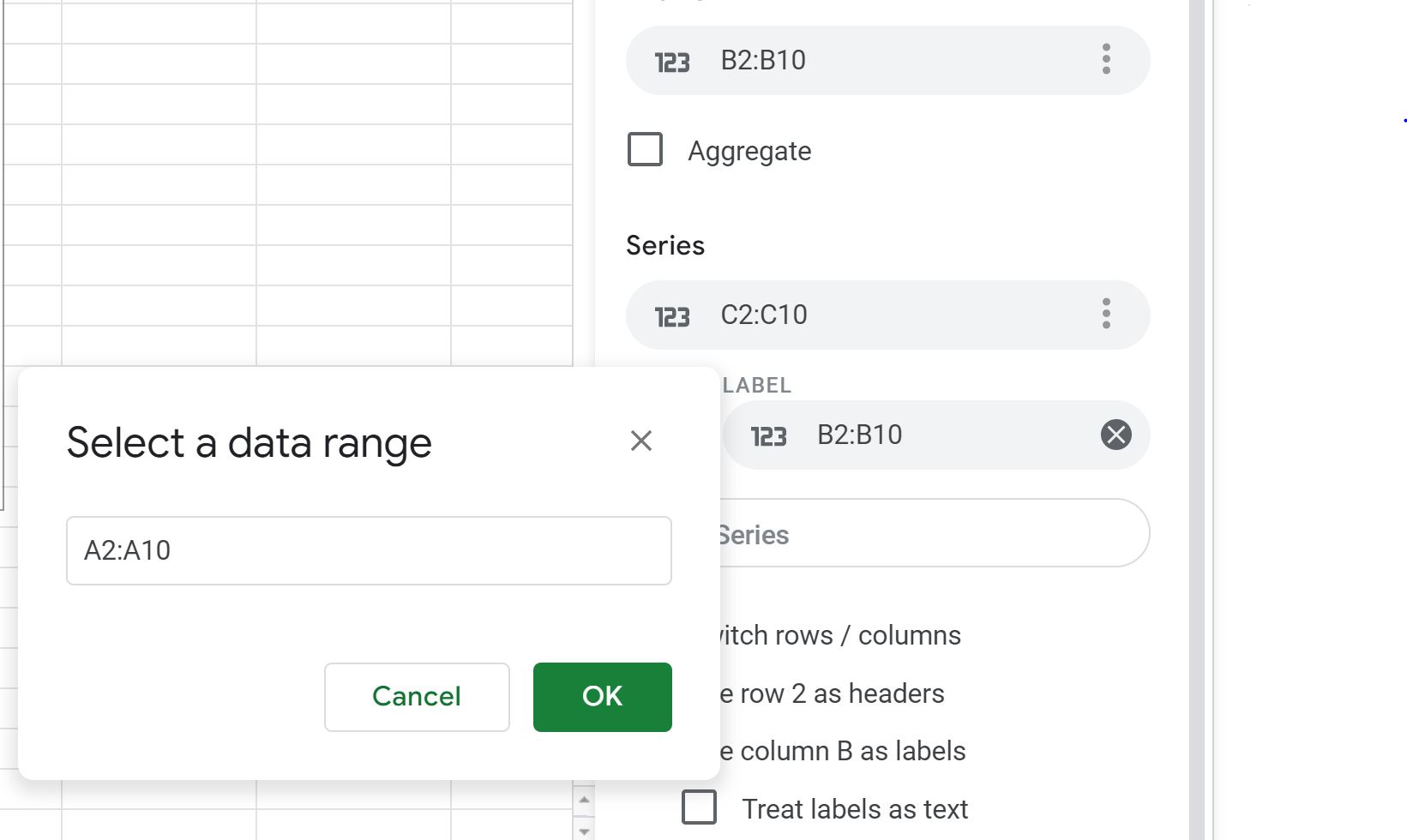Open the options menu for range B2:B10
Screen dimensions: 1407x840
click(1107, 60)
